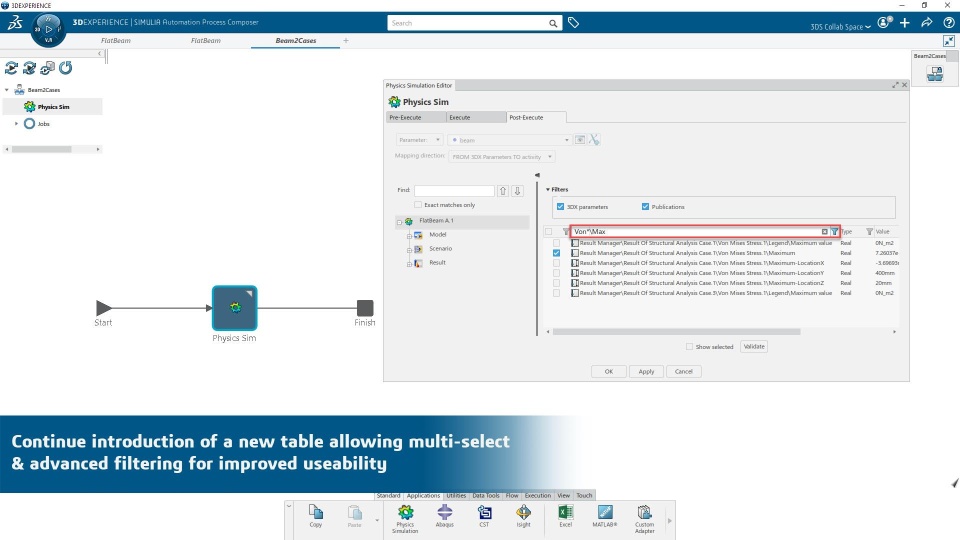
Task: Click Physics Simulation in the Applications toolbar
Action: pos(405,519)
